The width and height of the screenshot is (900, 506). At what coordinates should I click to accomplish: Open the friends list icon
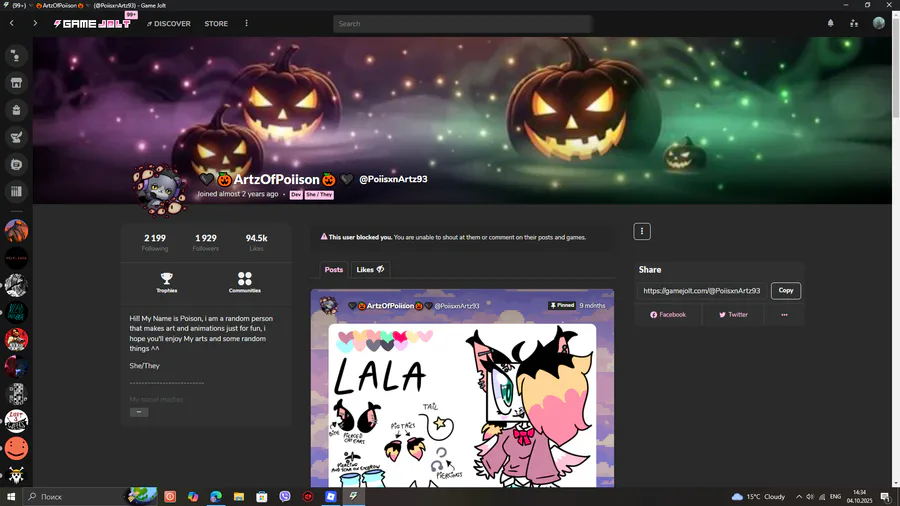click(x=854, y=24)
